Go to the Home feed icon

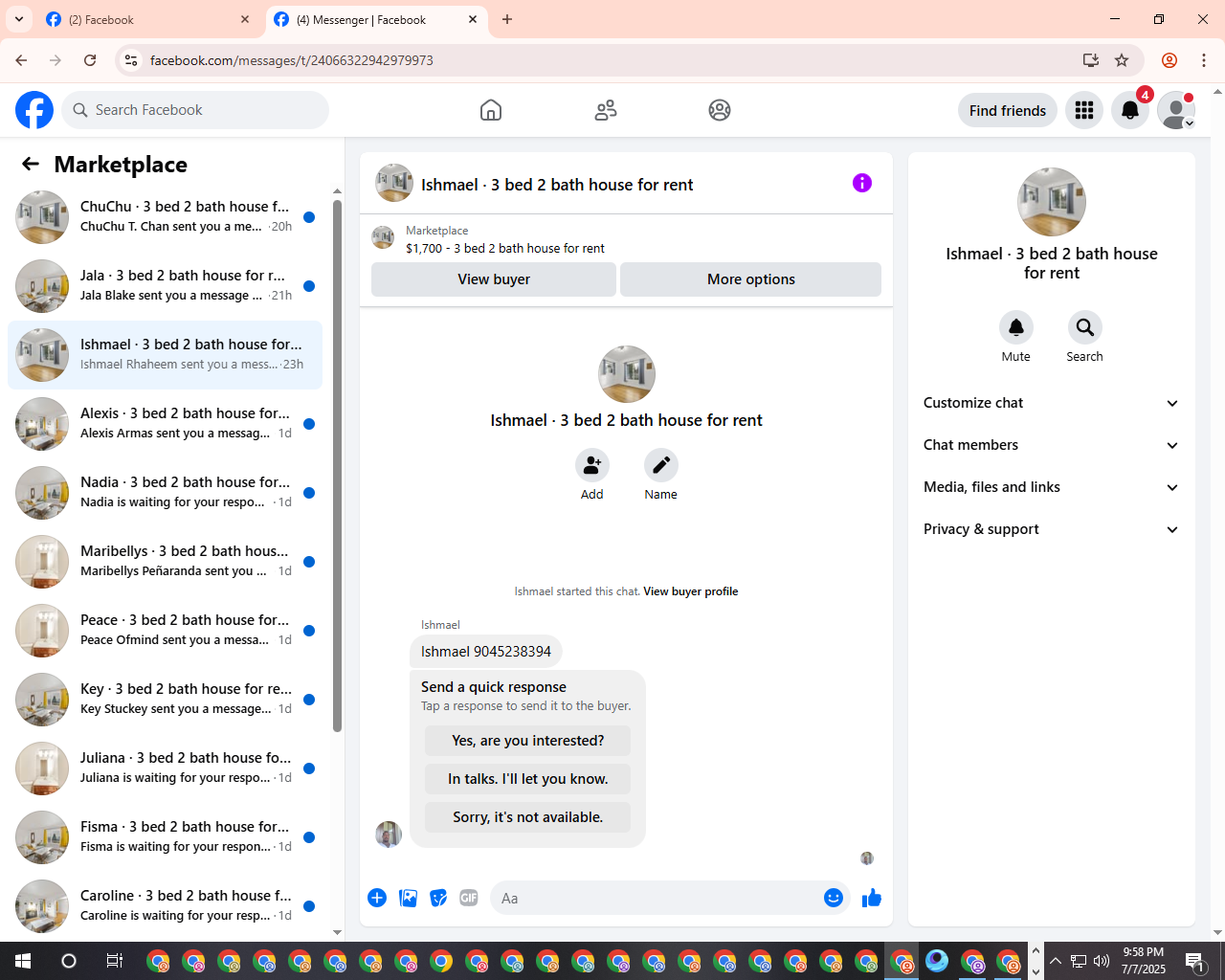[491, 110]
